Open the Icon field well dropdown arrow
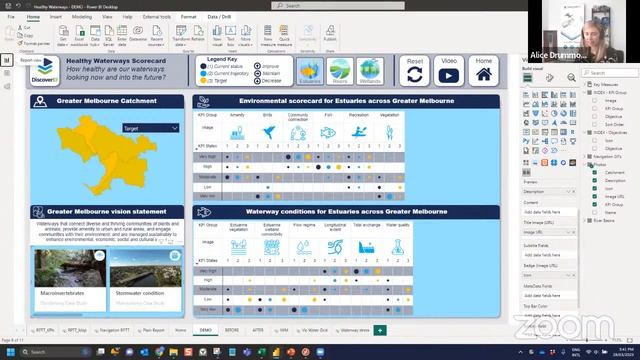The image size is (640, 360). (568, 276)
